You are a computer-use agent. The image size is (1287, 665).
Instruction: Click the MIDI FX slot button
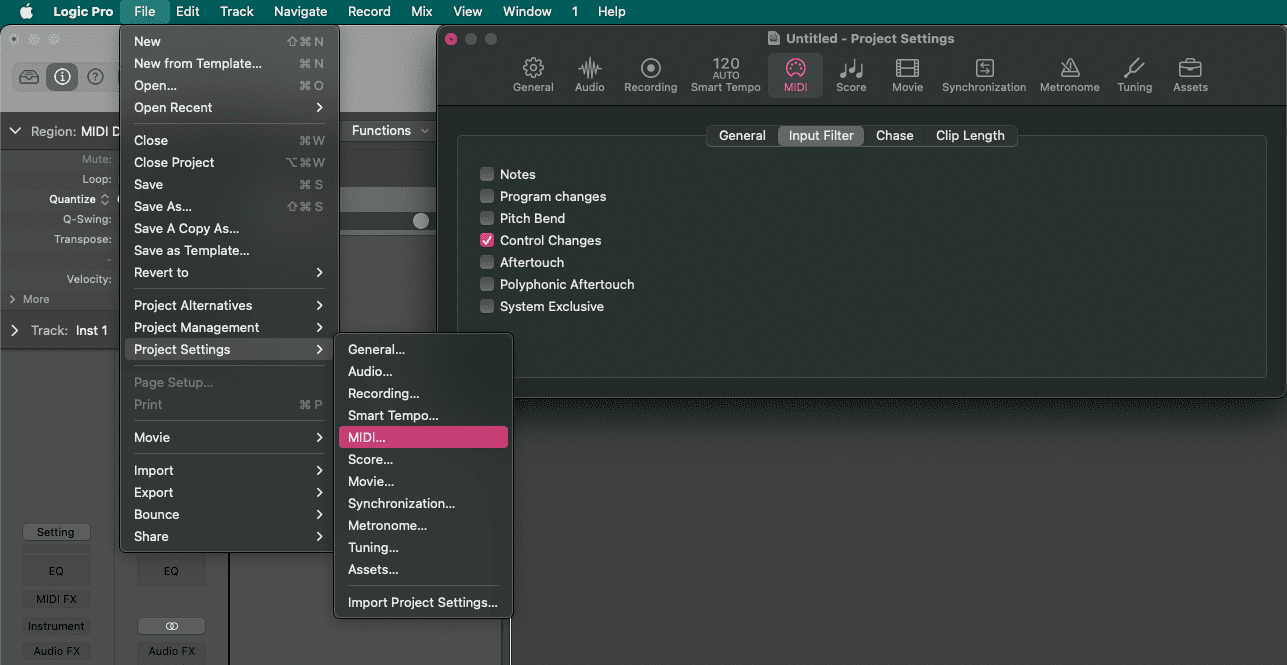(56, 599)
